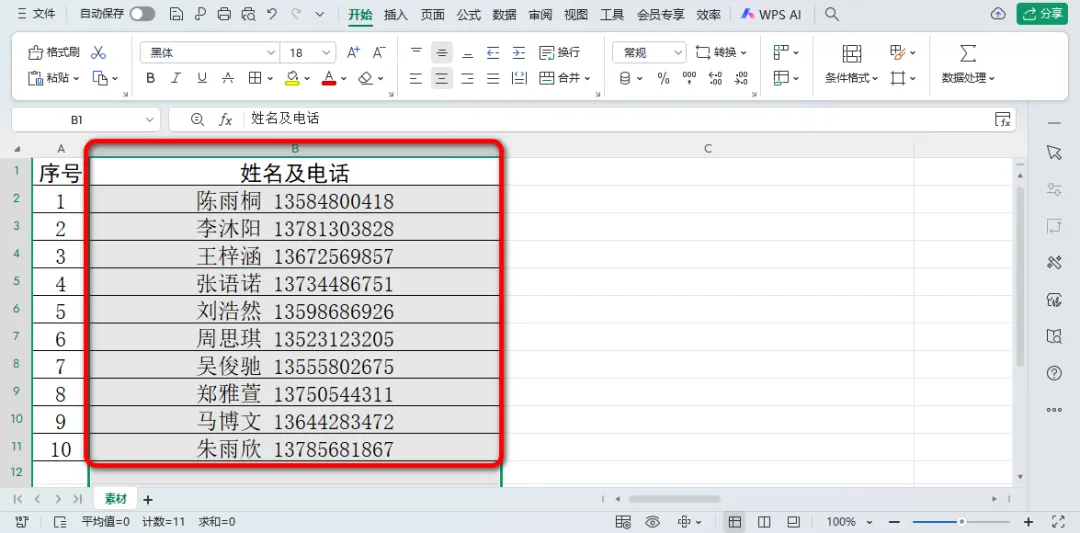Click the Increase Indent icon
Viewport: 1080px width, 533px height.
pos(519,52)
